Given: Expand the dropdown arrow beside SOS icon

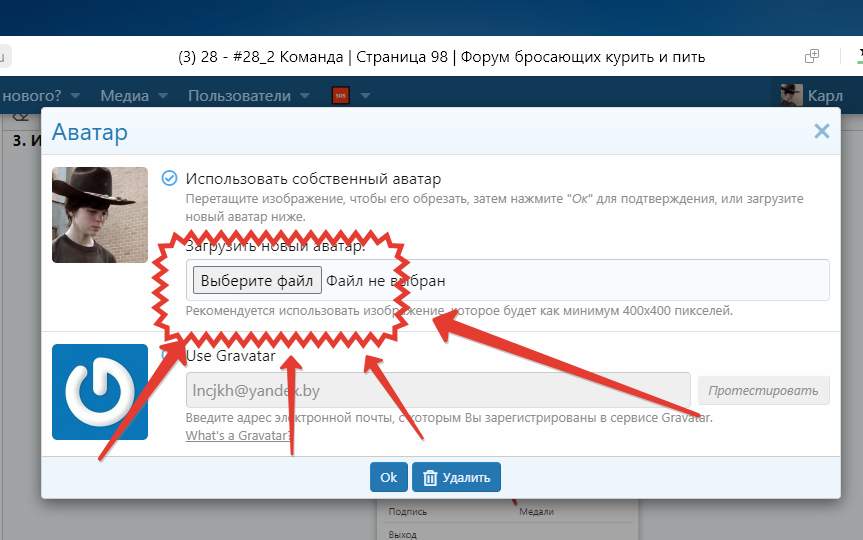Looking at the screenshot, I should pos(365,96).
